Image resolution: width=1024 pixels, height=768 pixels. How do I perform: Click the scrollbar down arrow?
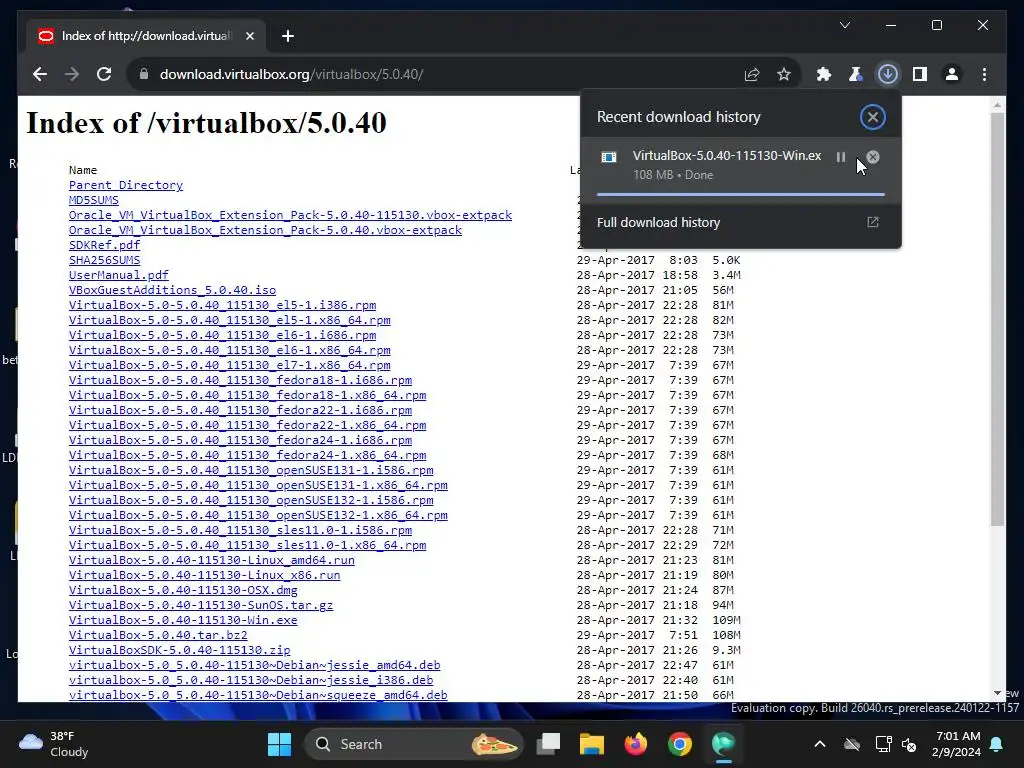coord(997,694)
